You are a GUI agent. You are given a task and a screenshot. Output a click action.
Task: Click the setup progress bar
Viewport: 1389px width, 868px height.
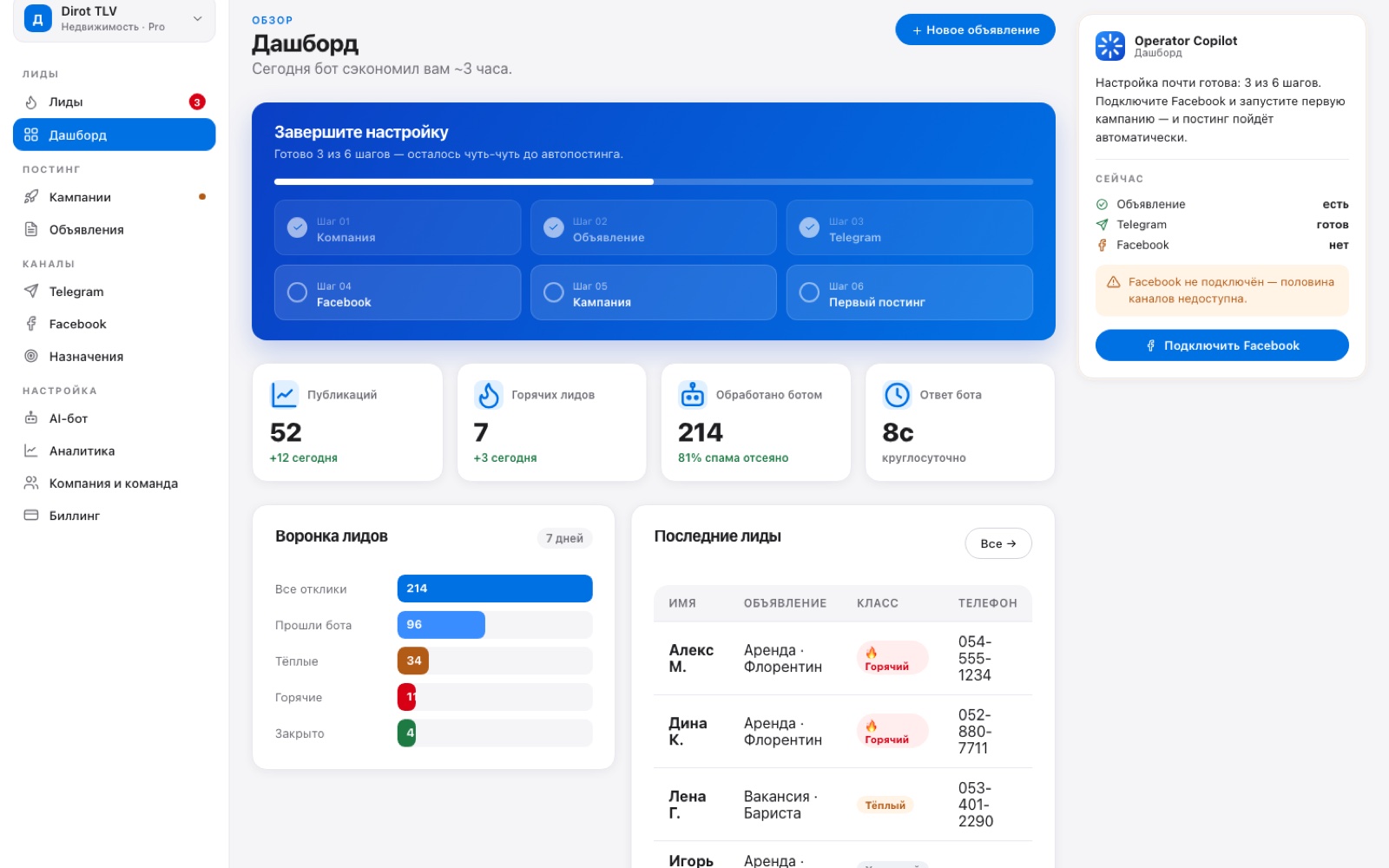[x=654, y=181]
